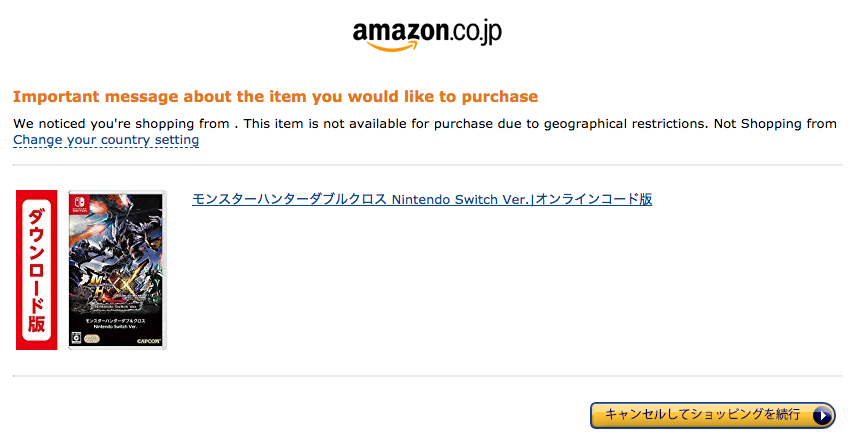Click the Not Shopping from text
The image size is (851, 446).
[775, 124]
